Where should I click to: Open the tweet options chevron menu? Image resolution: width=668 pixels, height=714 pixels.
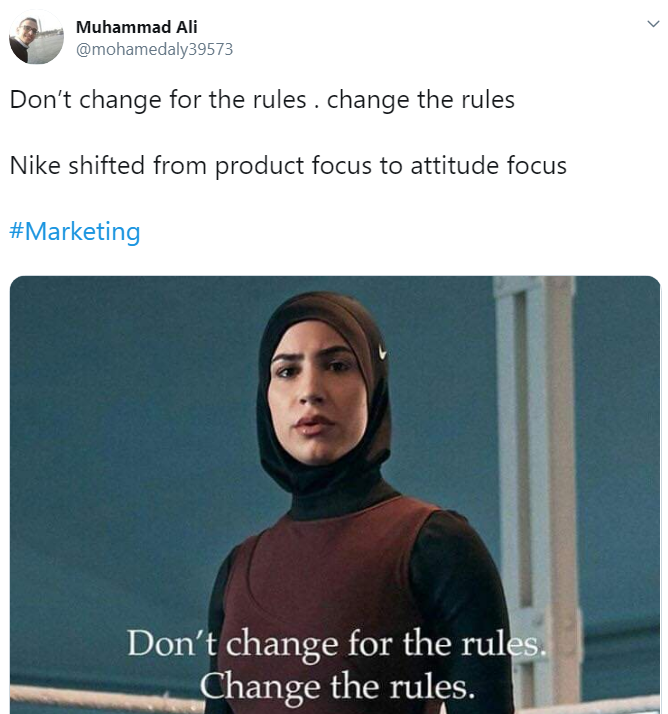(x=653, y=24)
